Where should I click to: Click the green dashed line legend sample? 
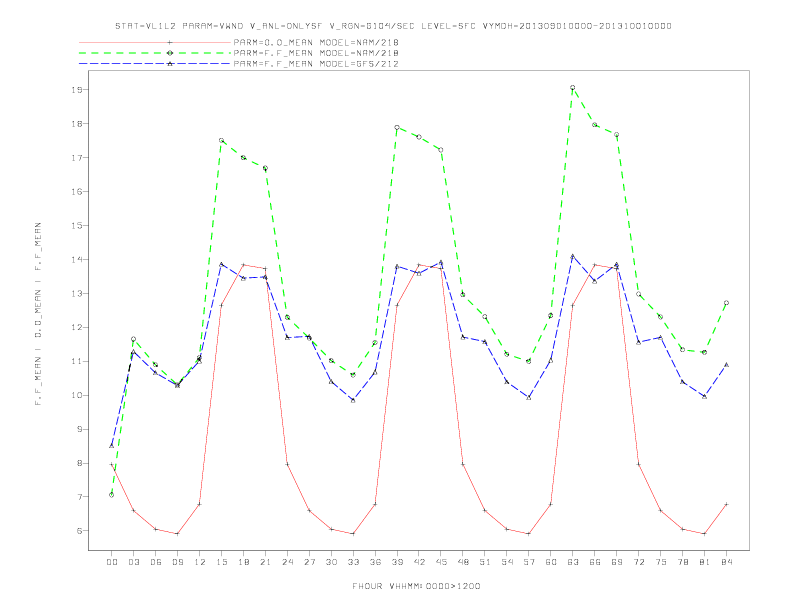point(155,53)
